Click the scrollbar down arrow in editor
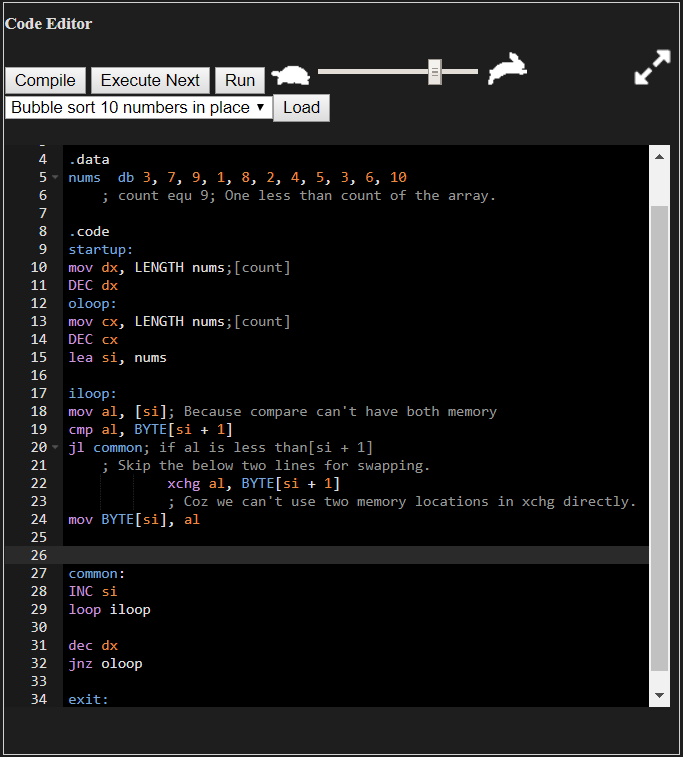Screen dimensions: 683x757 pyautogui.click(x=659, y=695)
